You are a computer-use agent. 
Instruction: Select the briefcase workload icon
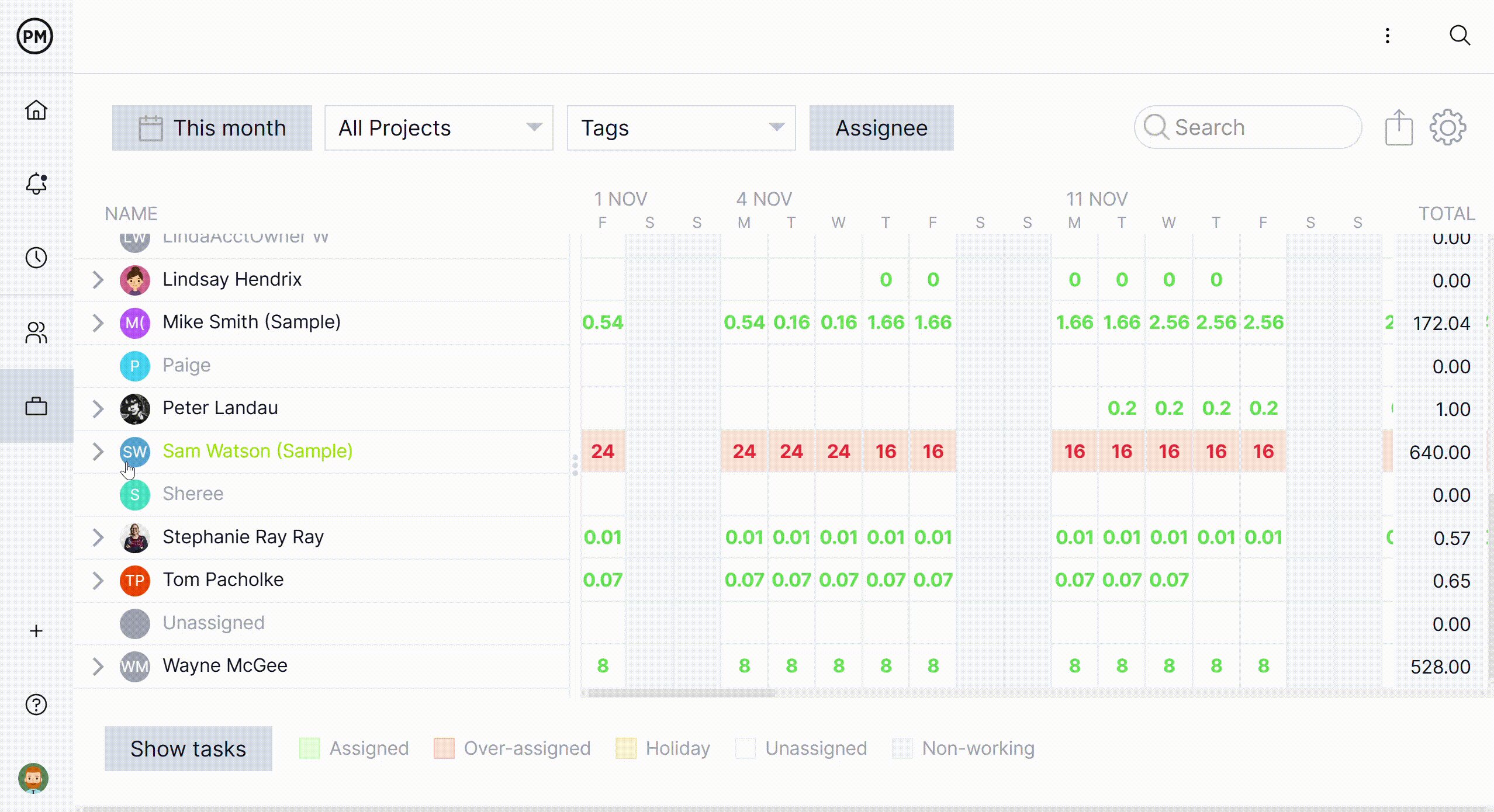point(36,406)
